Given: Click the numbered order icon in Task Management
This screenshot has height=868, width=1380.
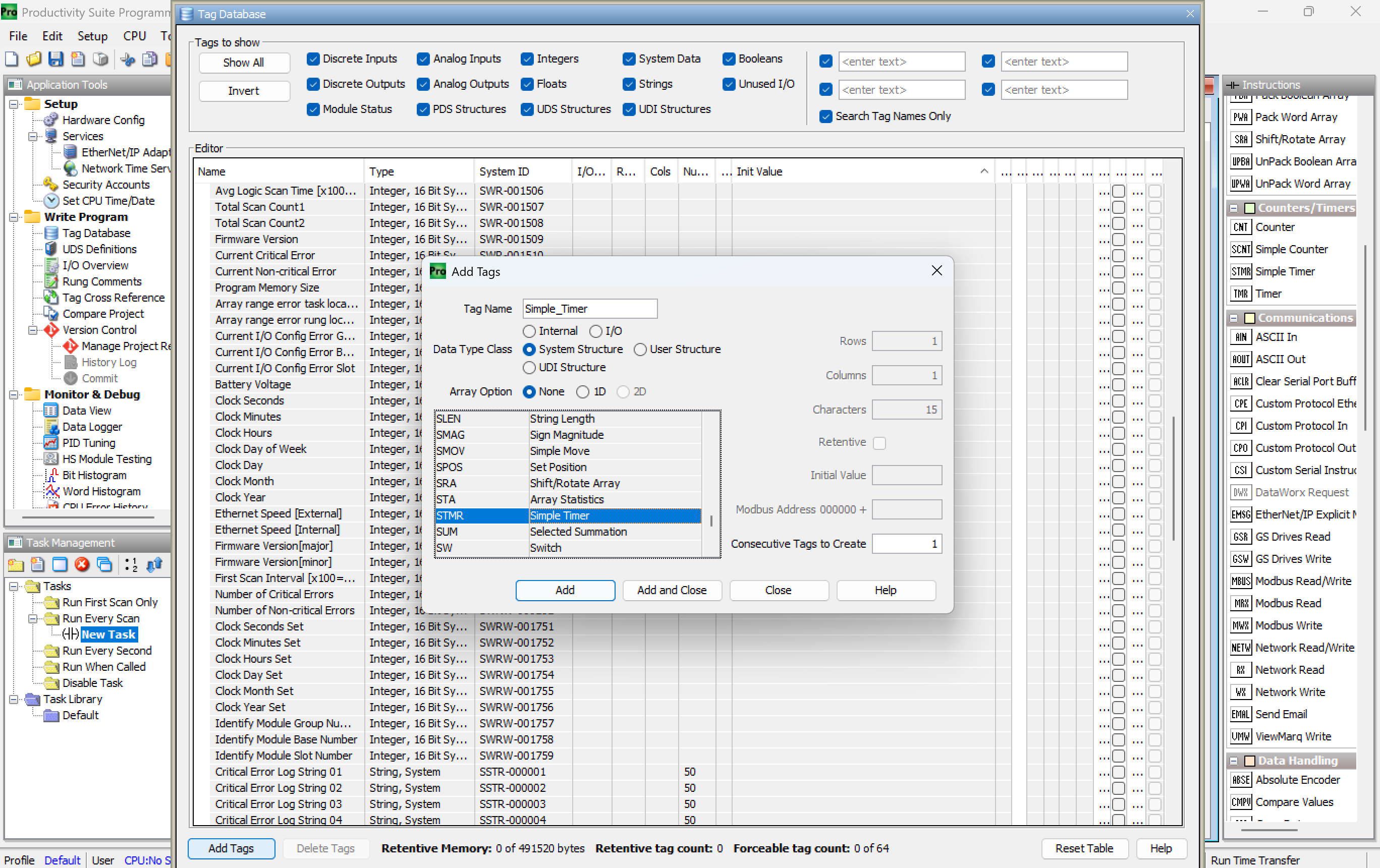Looking at the screenshot, I should point(131,565).
